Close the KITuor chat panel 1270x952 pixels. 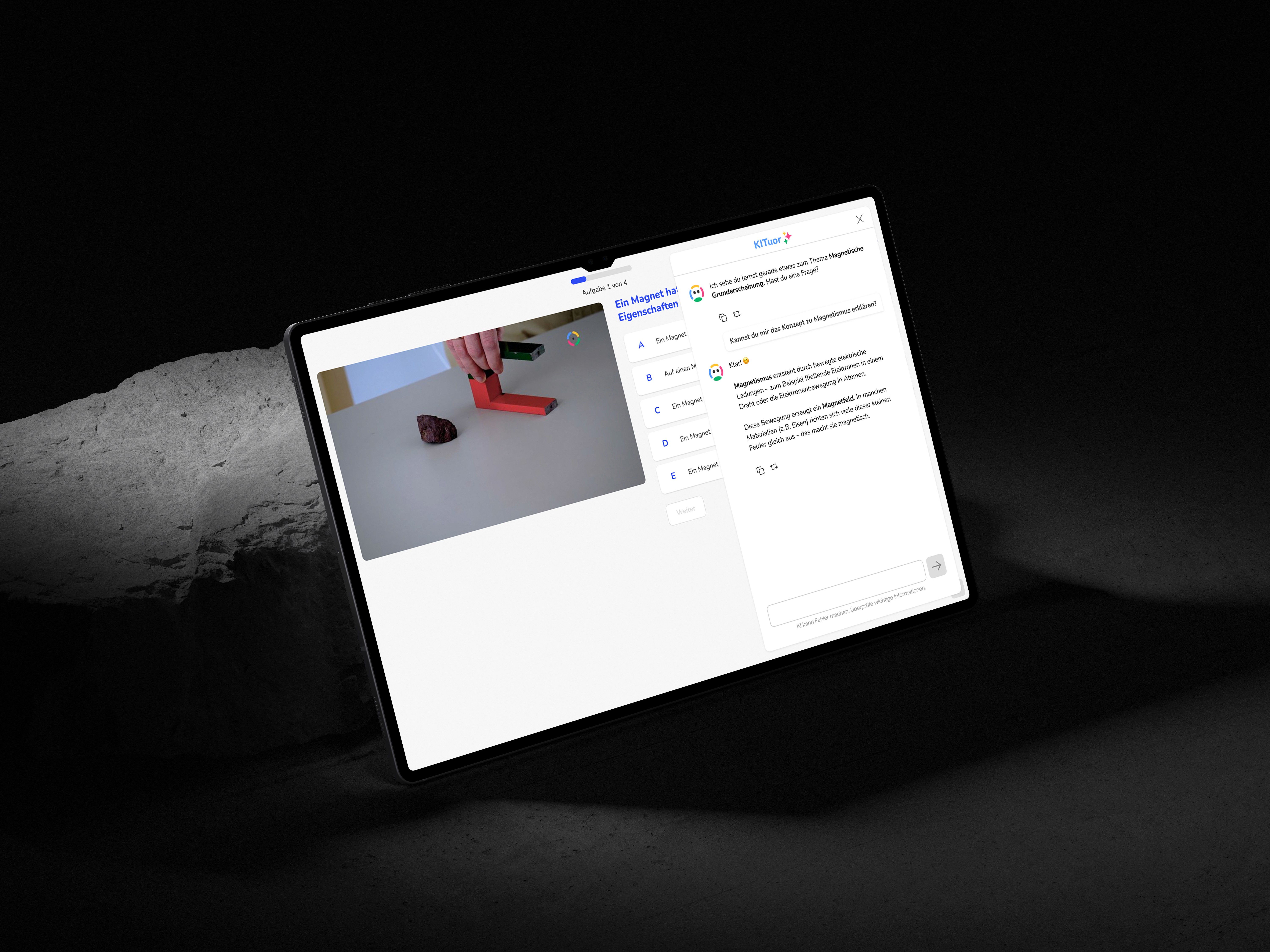coord(860,219)
